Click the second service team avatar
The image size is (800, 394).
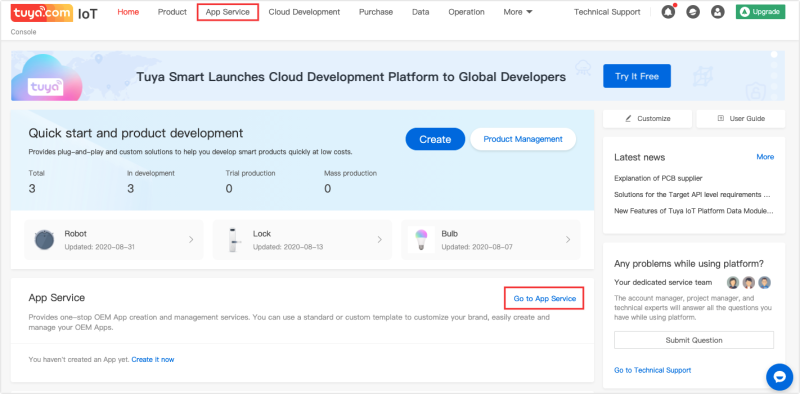click(748, 283)
